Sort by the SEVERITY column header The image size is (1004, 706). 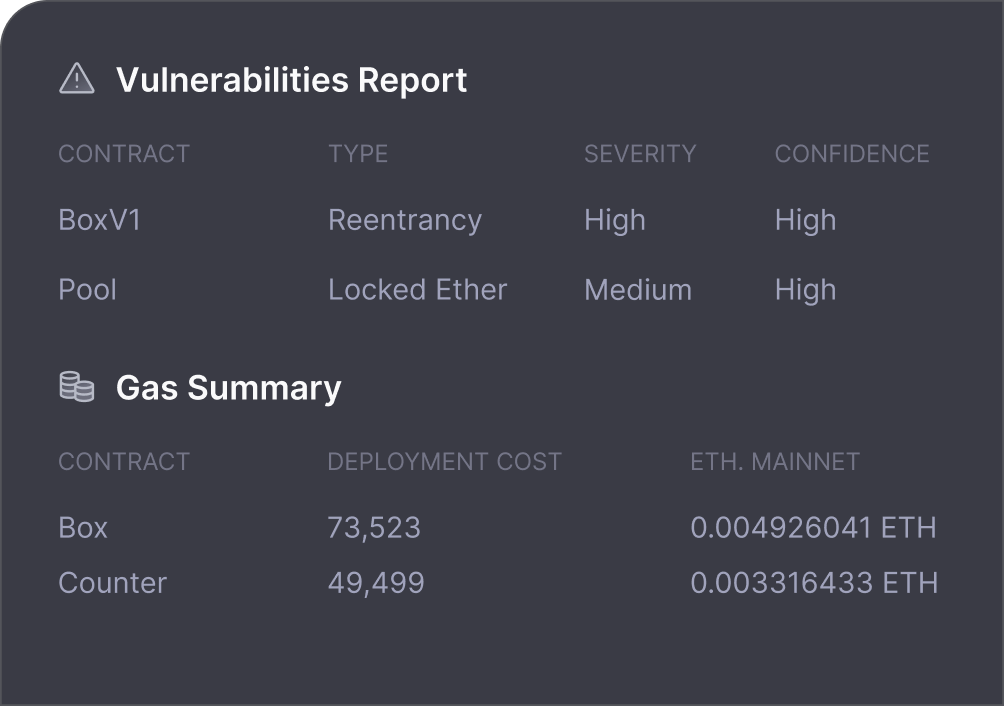click(x=640, y=154)
